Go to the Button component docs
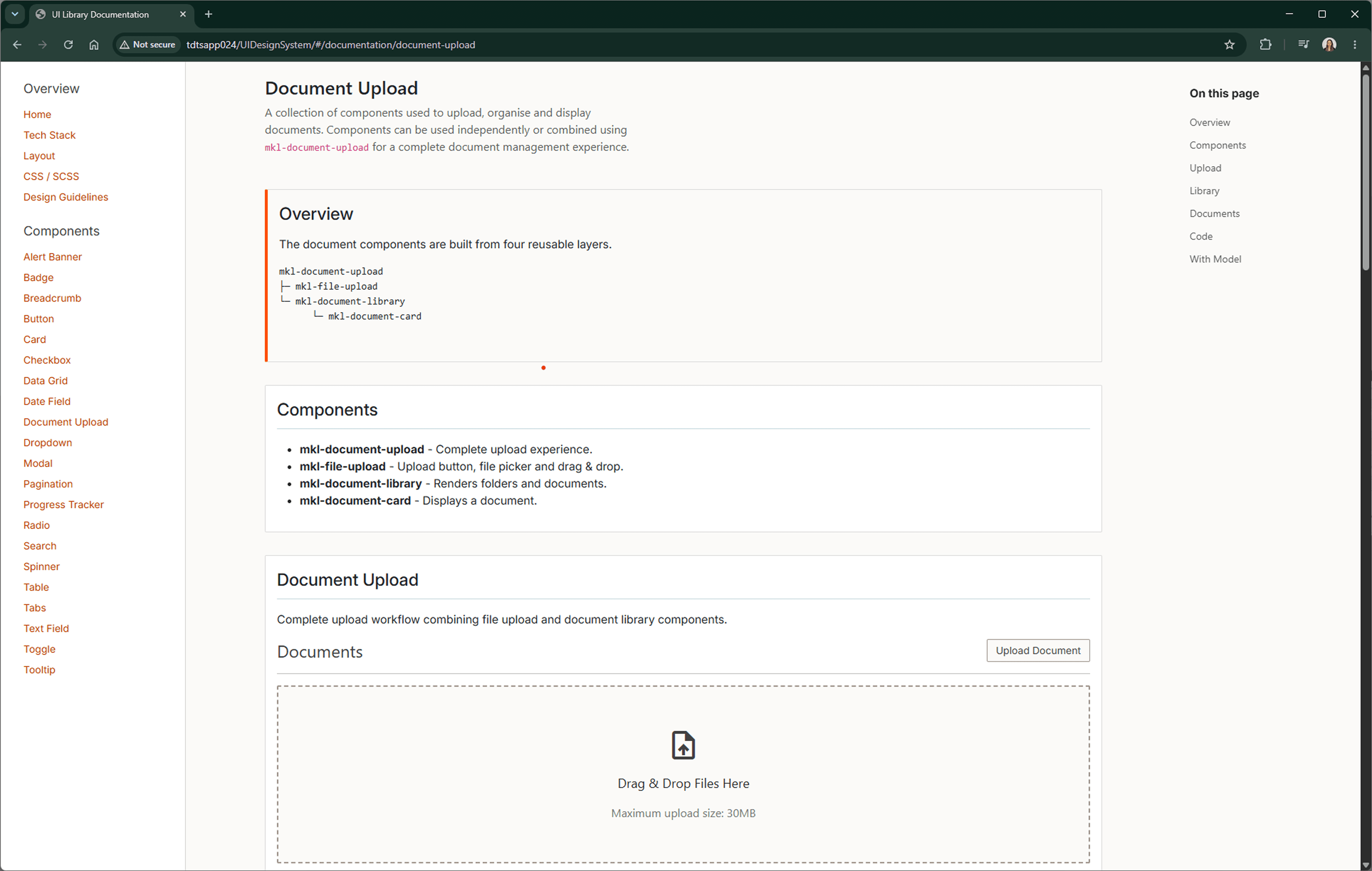The width and height of the screenshot is (1372, 871). (39, 319)
